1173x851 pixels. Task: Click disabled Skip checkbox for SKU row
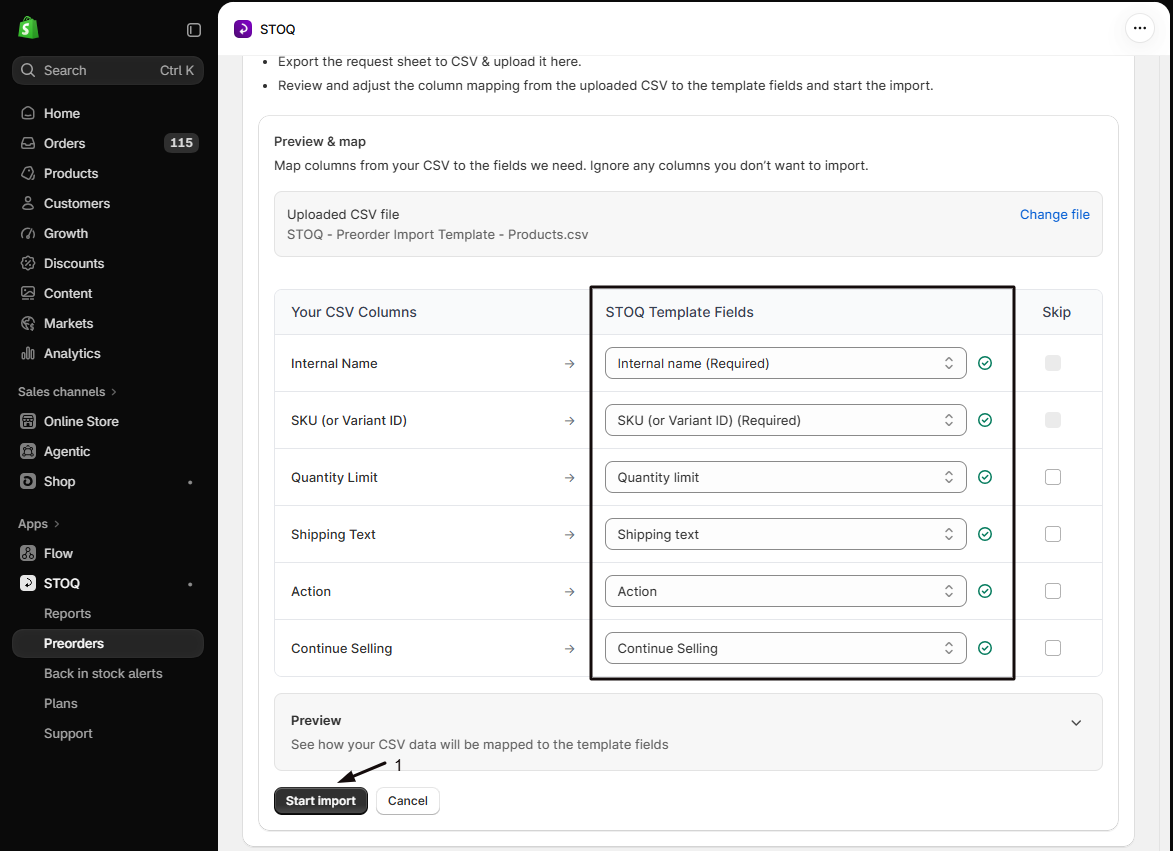1053,420
